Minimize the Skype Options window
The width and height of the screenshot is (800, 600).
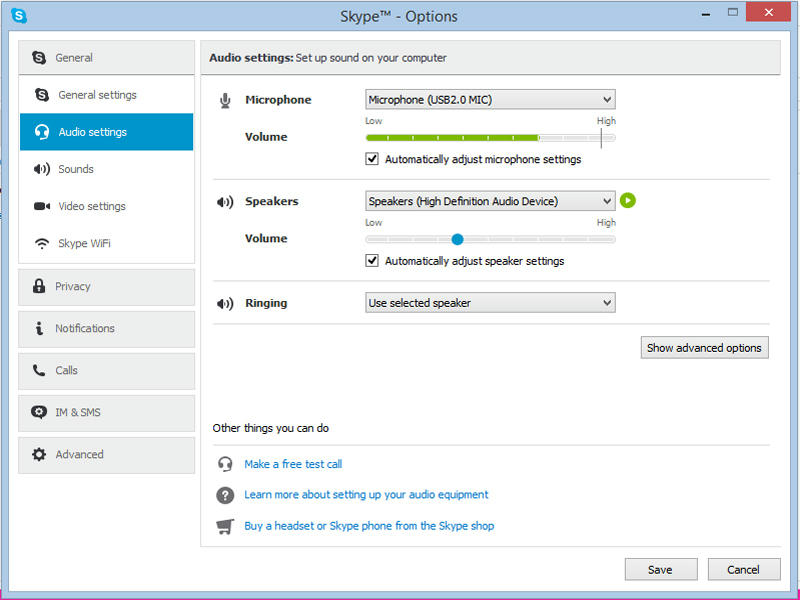click(706, 14)
